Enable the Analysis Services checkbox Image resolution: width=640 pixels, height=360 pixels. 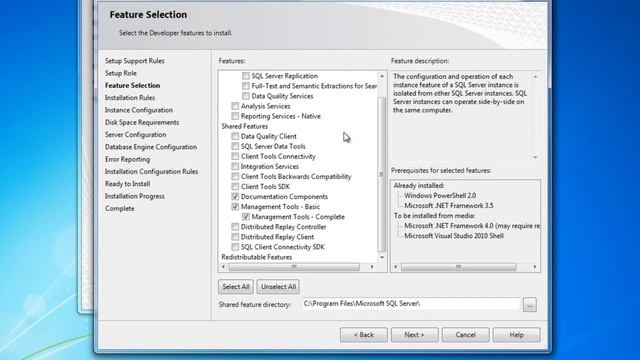pos(235,106)
